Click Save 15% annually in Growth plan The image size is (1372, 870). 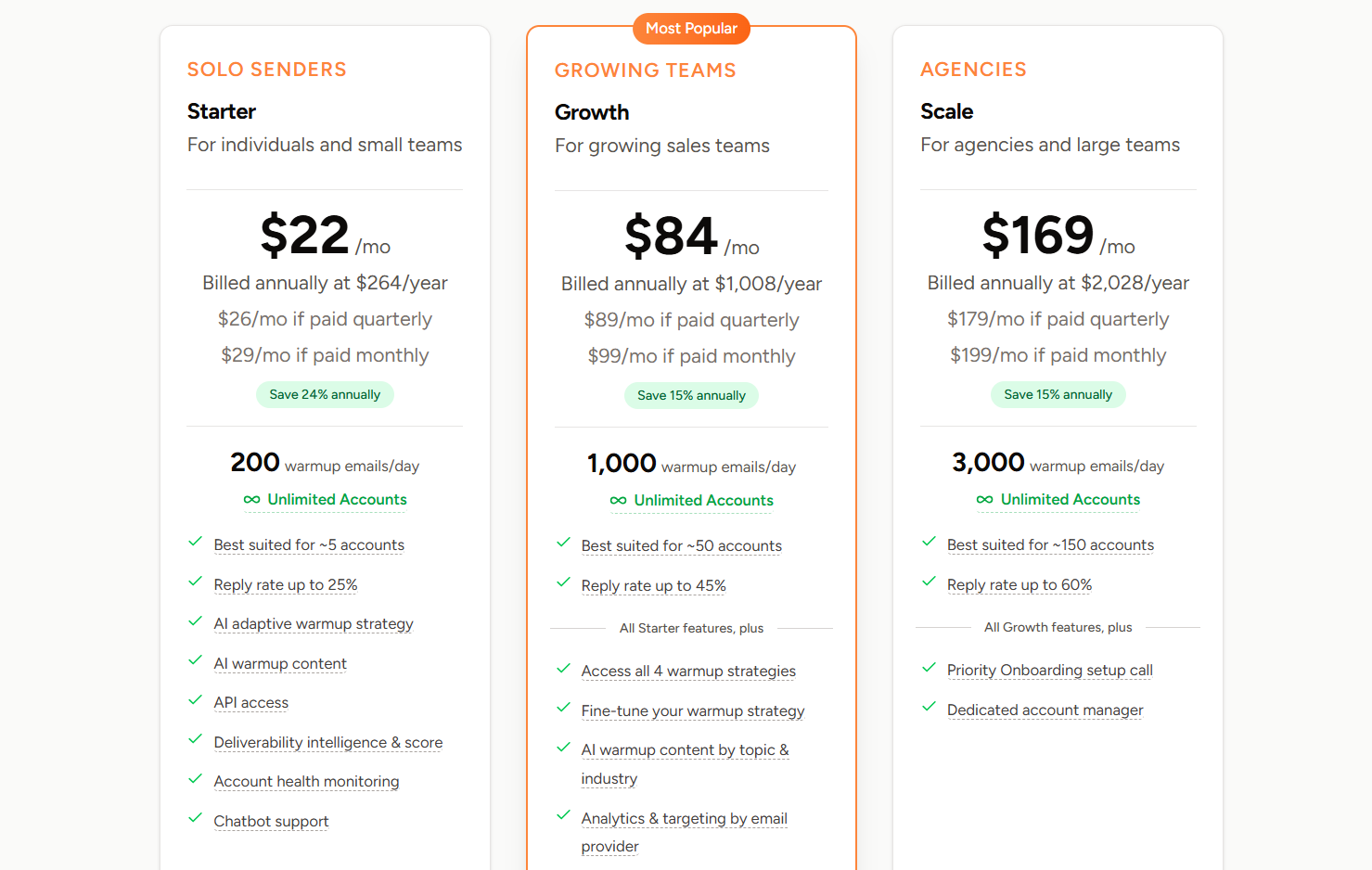pyautogui.click(x=691, y=395)
